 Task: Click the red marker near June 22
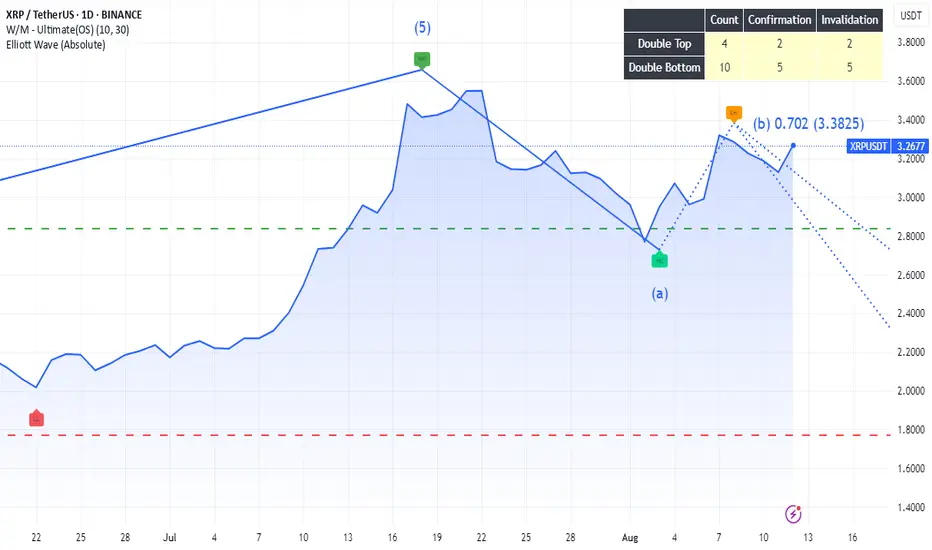(x=36, y=419)
